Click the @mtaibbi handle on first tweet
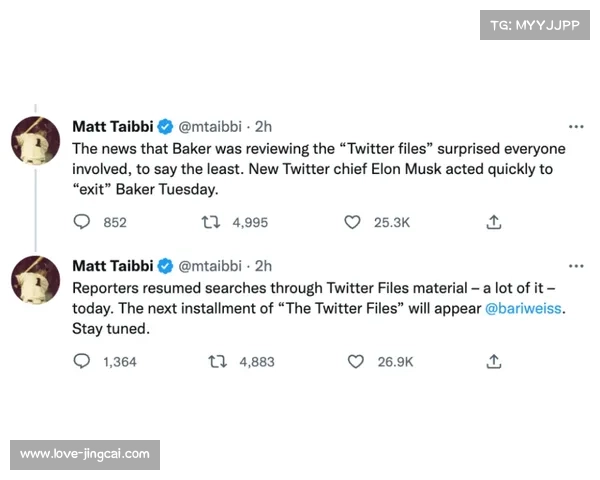This screenshot has height=480, width=600. [x=210, y=127]
